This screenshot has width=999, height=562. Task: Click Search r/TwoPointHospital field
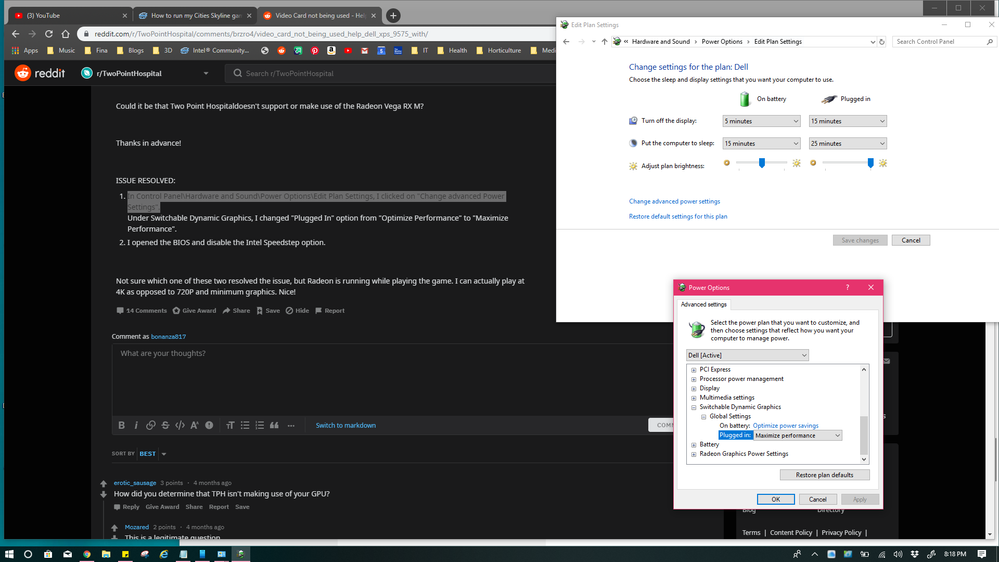[392, 73]
